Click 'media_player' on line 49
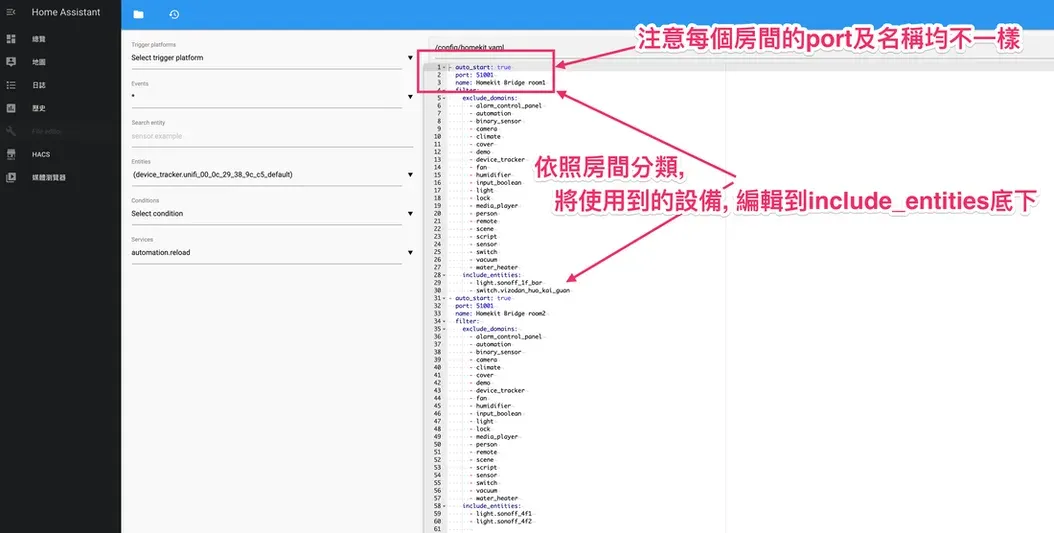Viewport: 1054px width, 533px height. tap(497, 437)
